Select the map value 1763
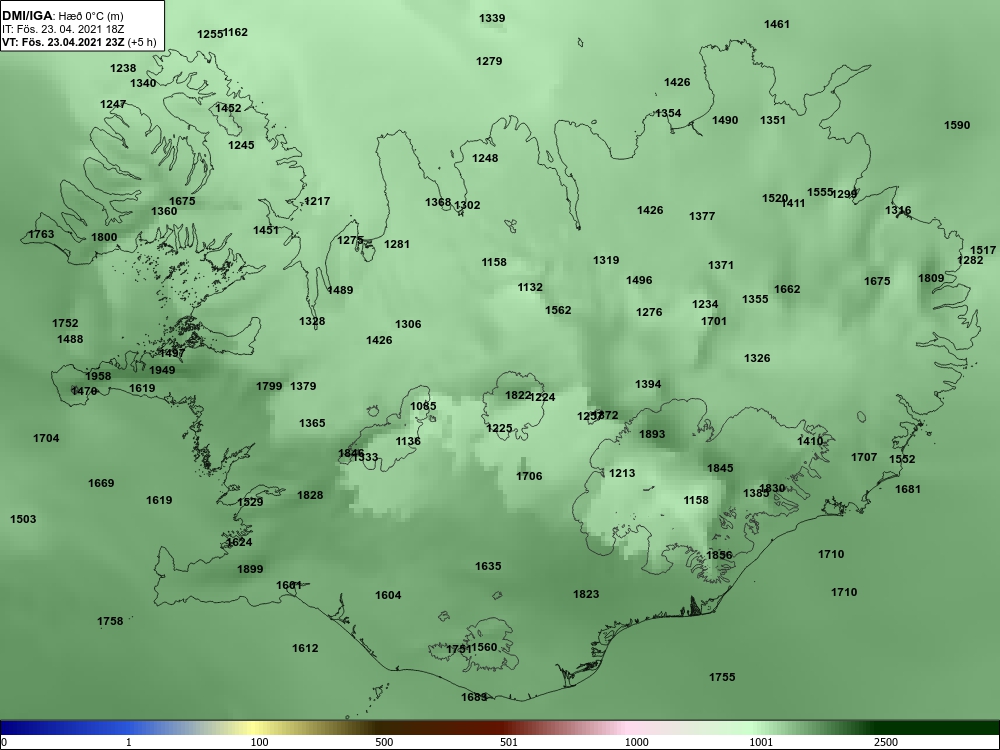1000x750 pixels. (41, 235)
